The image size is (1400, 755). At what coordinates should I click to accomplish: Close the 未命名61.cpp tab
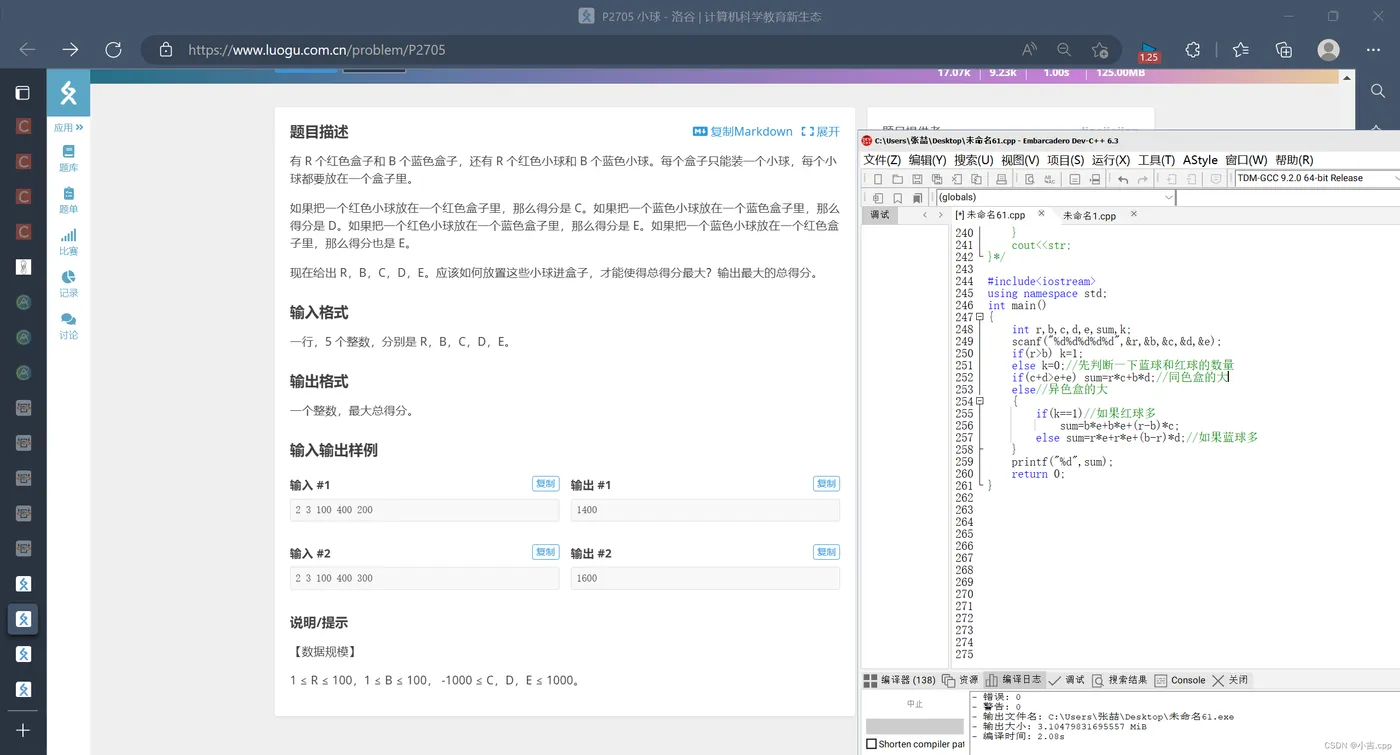tap(1041, 214)
